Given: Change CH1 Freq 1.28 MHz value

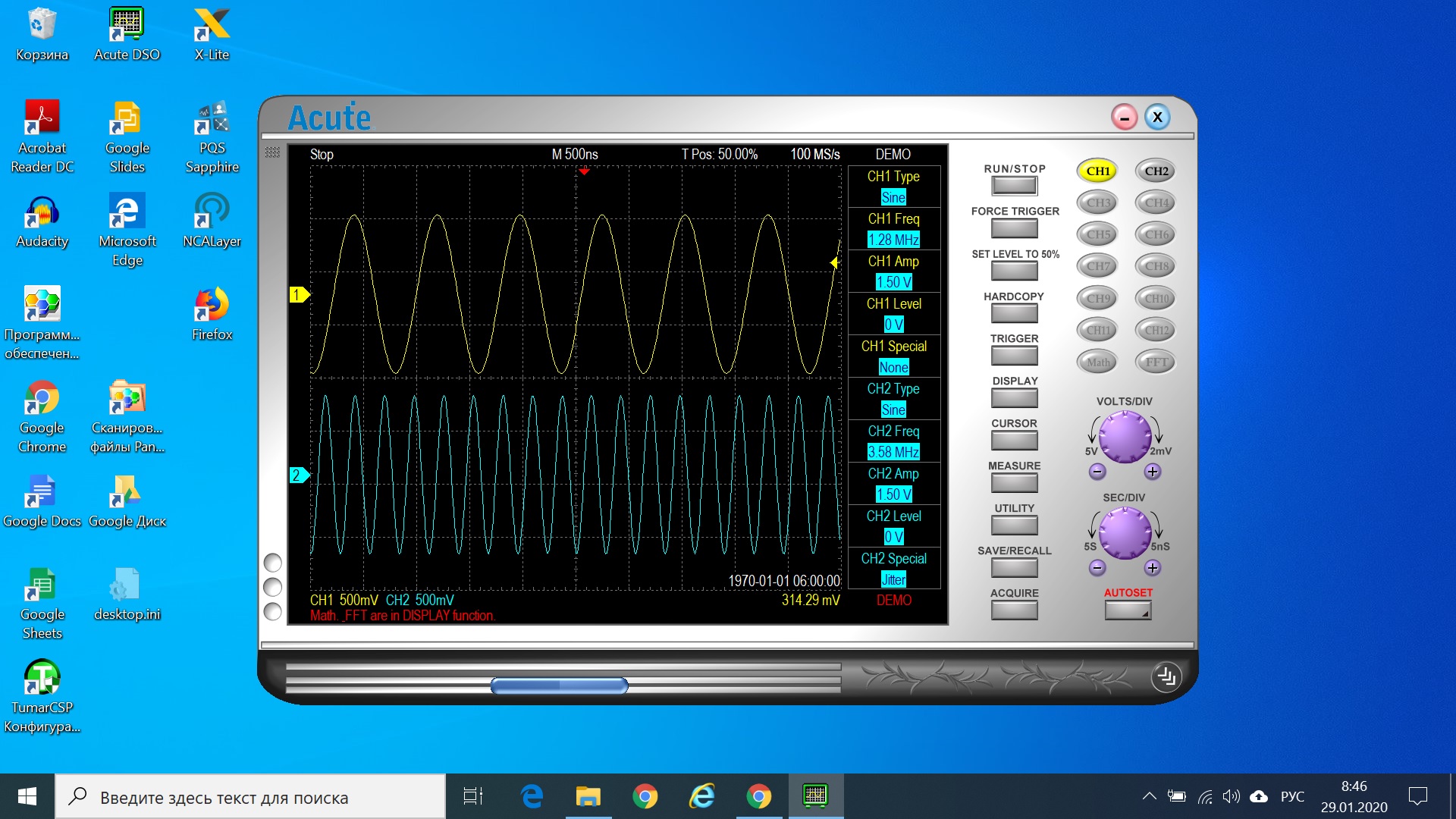Looking at the screenshot, I should 893,240.
